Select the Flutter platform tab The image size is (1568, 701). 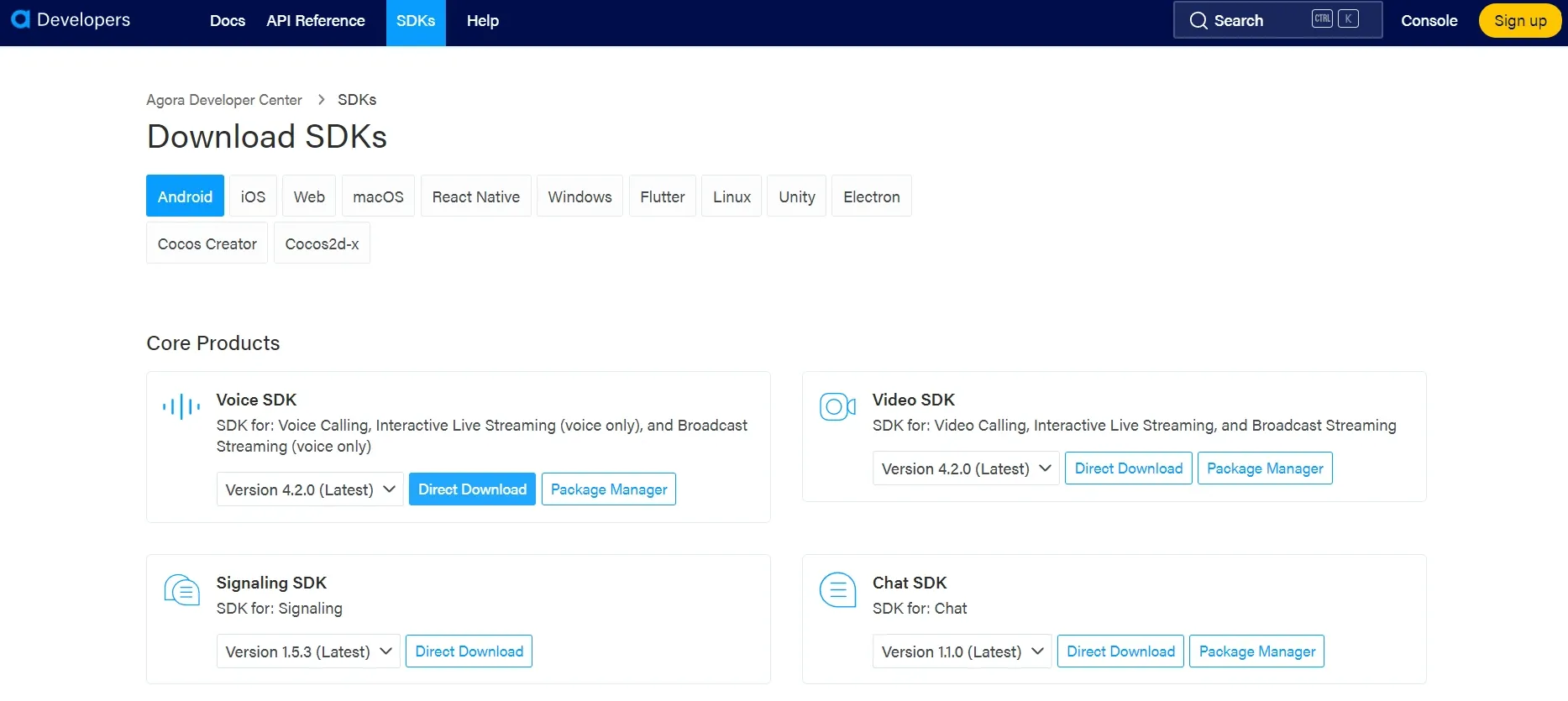pos(663,196)
